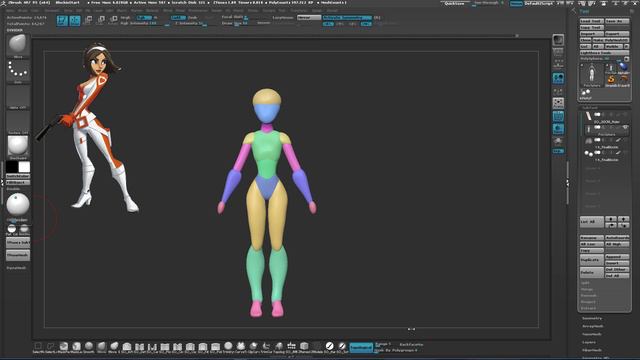The width and height of the screenshot is (640, 360).
Task: Click Make PolyMesh3D button
Action: [x=611, y=40]
